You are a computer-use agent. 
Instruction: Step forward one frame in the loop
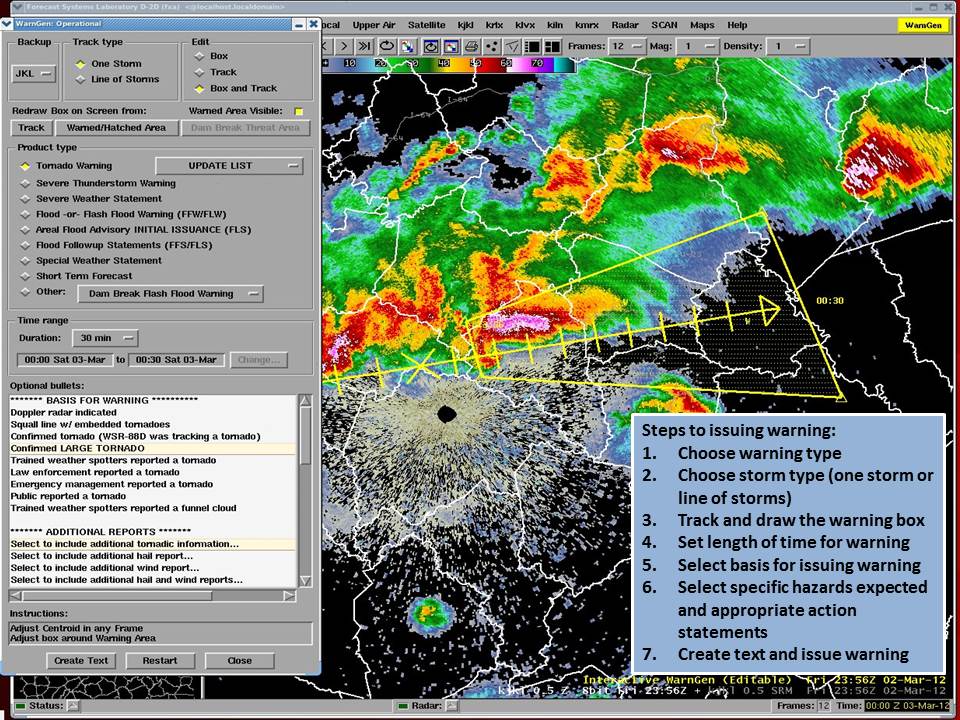pos(344,46)
